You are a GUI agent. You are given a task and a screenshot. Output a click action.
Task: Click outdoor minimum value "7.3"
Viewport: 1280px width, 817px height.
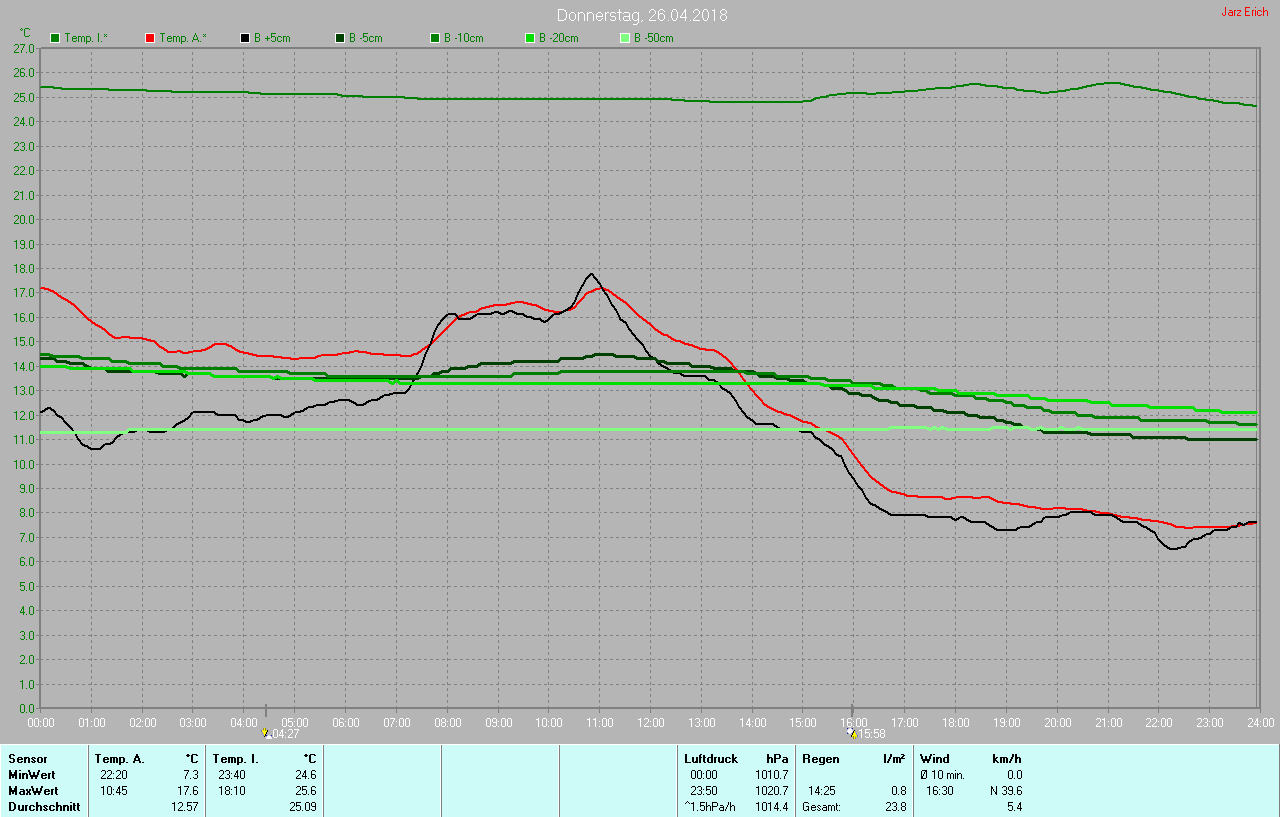190,775
